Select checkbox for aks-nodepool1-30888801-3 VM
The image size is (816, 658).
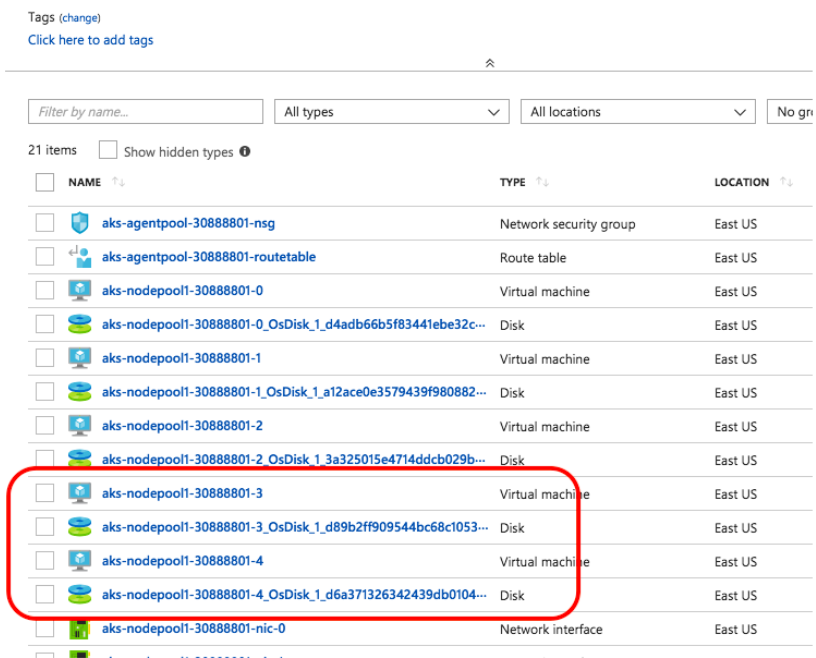[45, 493]
